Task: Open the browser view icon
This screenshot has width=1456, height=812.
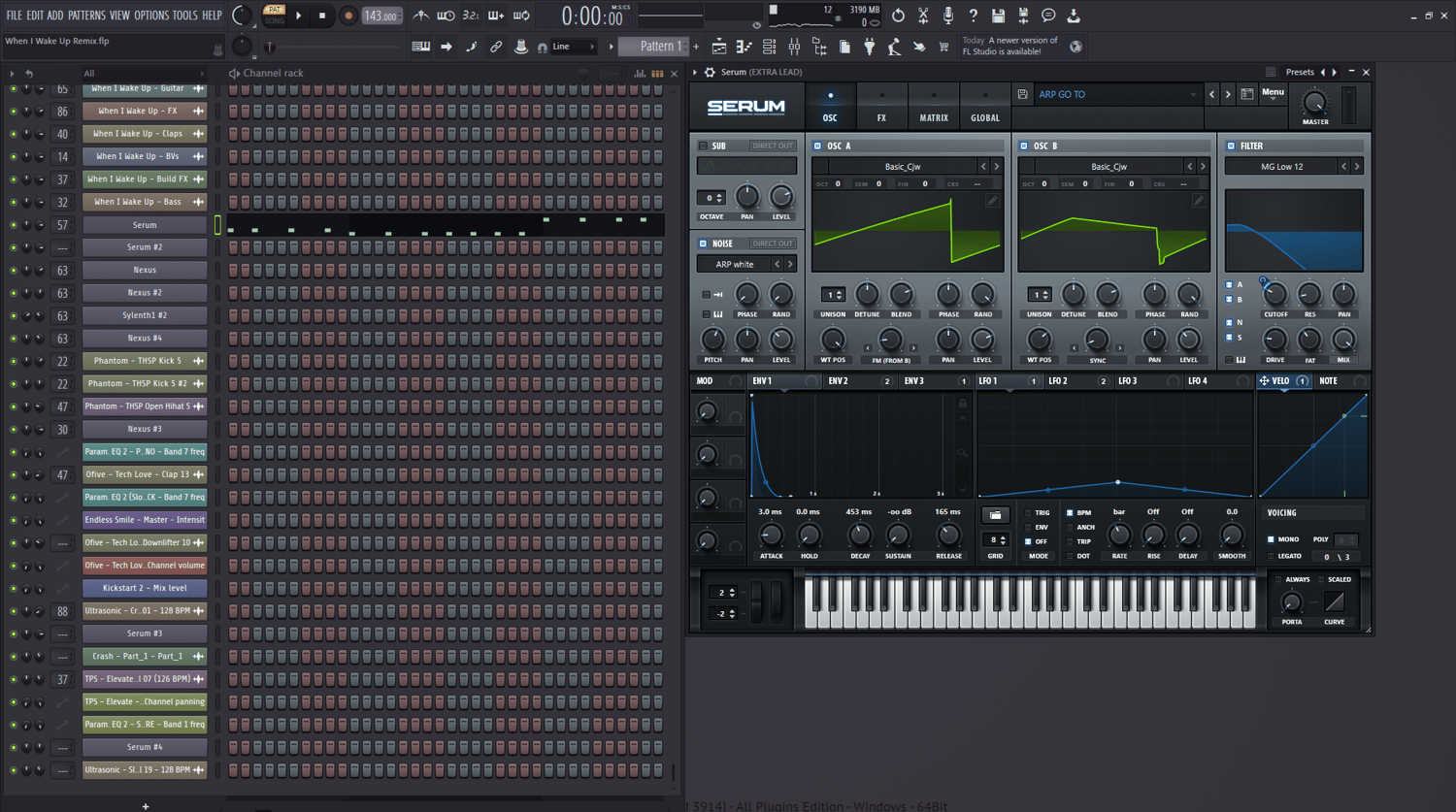Action: (819, 47)
